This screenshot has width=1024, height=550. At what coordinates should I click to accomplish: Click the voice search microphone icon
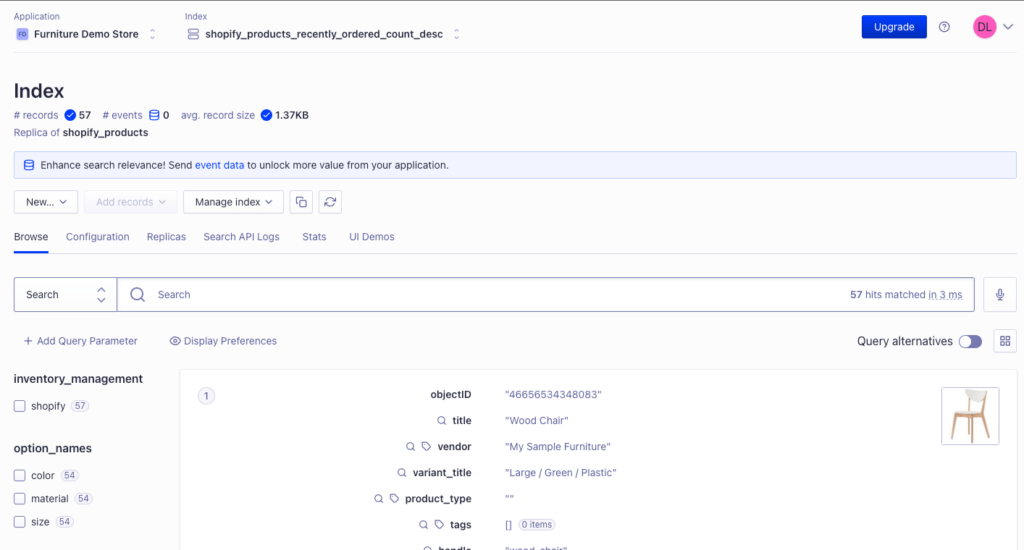(x=1000, y=295)
